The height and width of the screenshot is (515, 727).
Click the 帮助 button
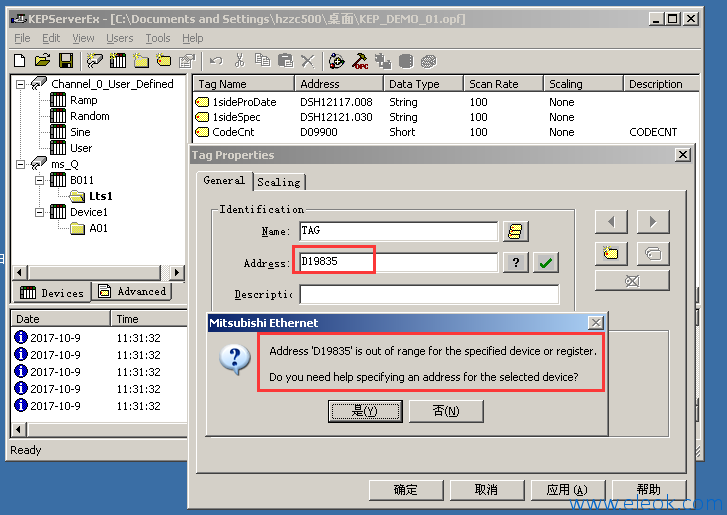(649, 490)
